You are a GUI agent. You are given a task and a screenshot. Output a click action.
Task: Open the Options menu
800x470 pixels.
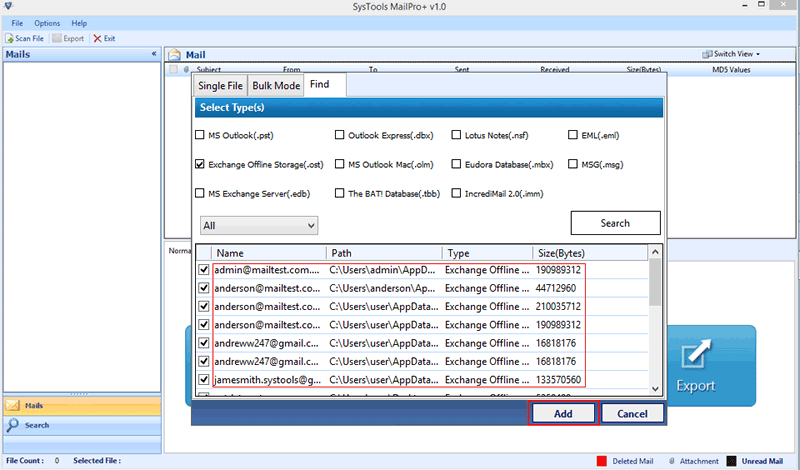click(47, 23)
